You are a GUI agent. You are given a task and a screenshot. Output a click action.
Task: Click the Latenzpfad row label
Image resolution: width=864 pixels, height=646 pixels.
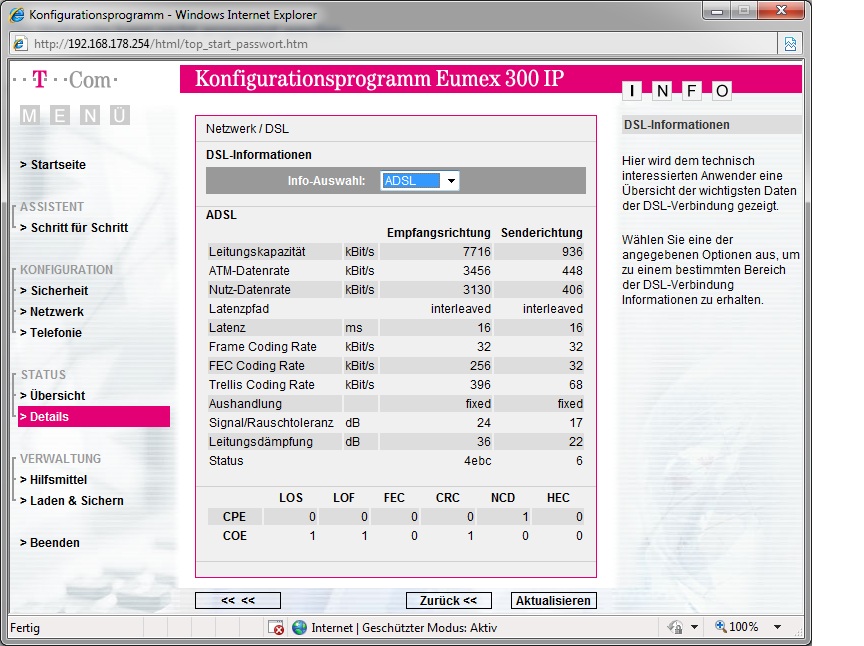239,309
